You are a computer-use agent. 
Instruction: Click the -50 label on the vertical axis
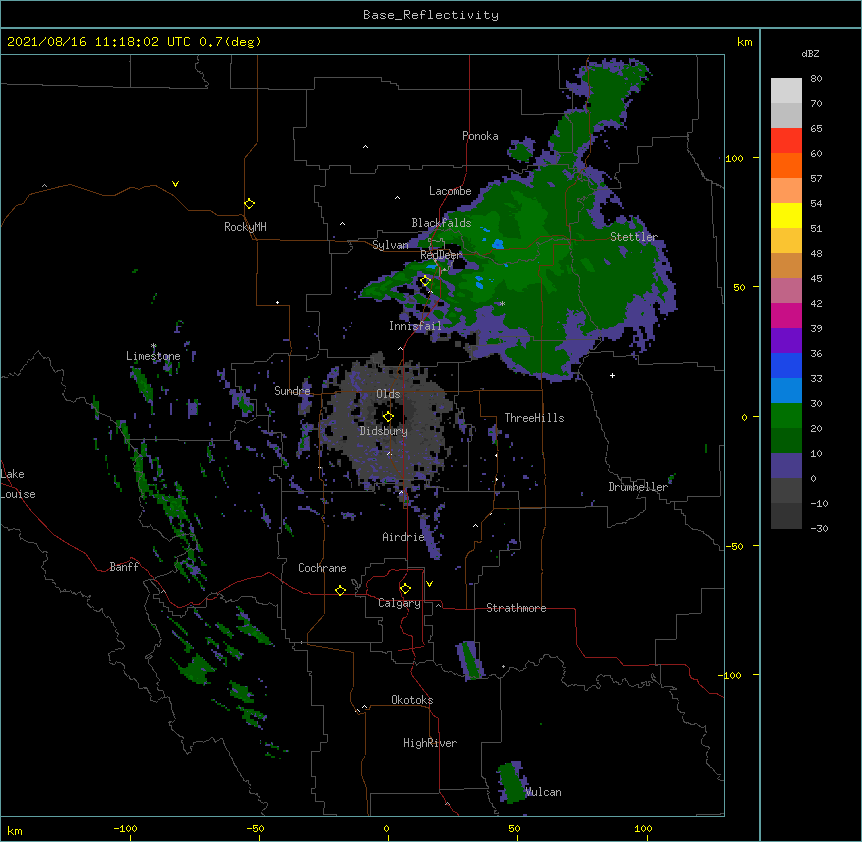(734, 546)
